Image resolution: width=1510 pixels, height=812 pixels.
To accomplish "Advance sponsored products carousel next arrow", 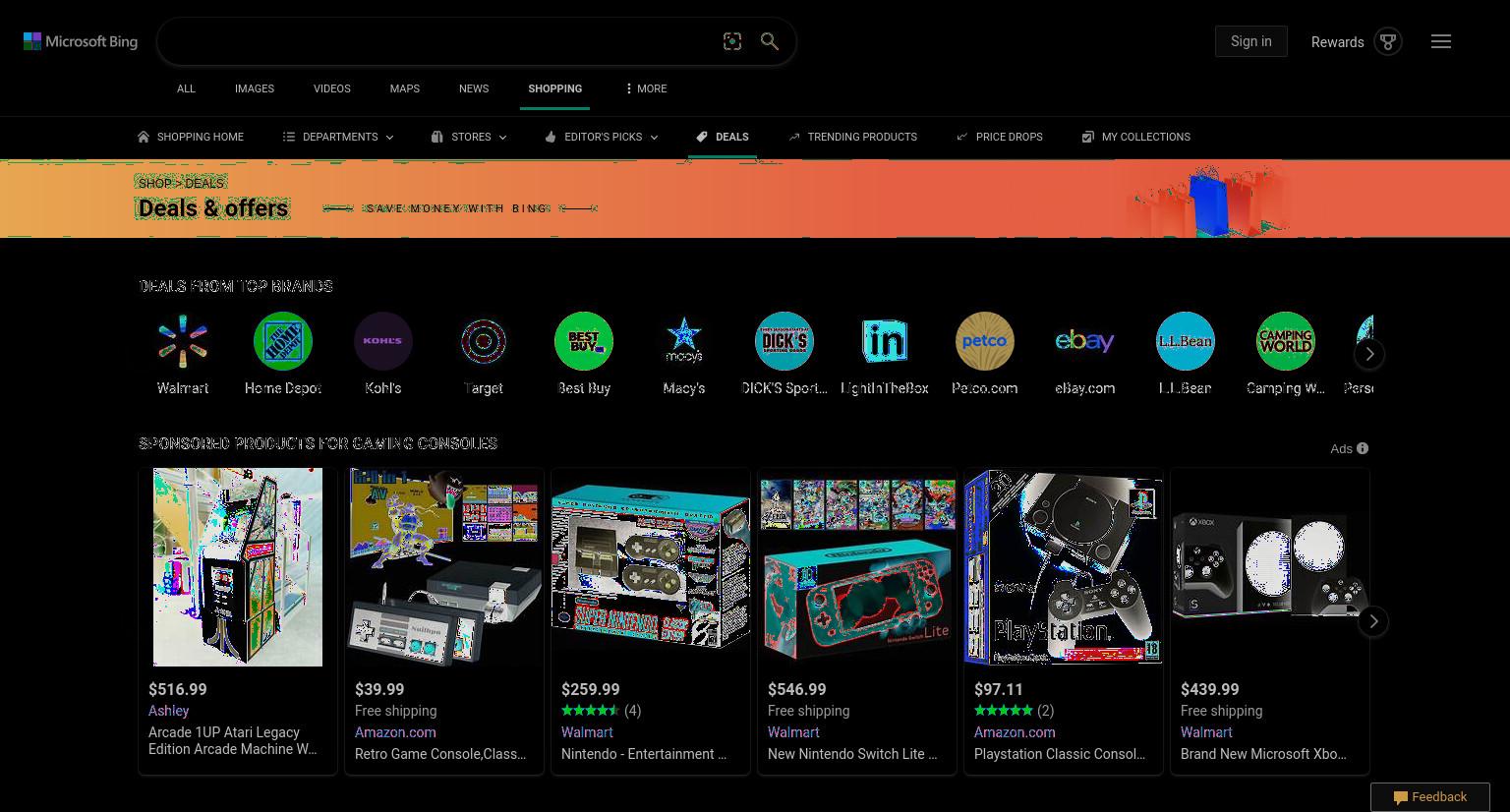I will 1373,621.
